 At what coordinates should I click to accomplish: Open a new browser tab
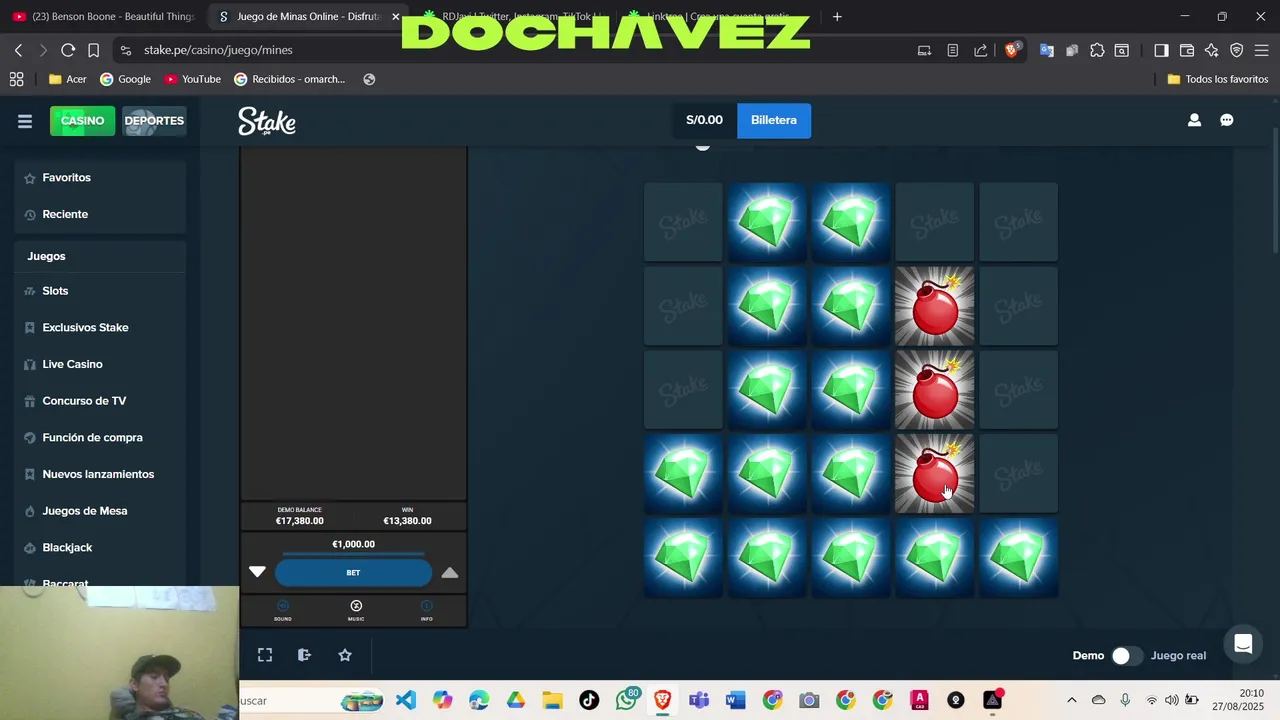click(x=837, y=17)
